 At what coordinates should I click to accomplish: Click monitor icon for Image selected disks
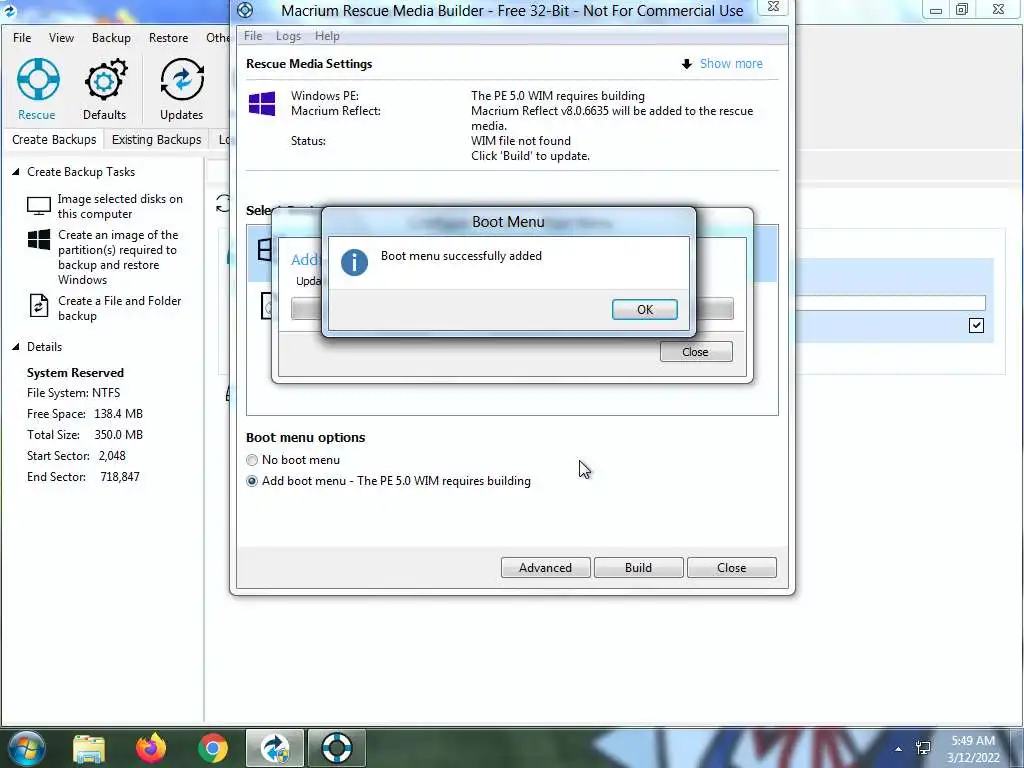pyautogui.click(x=39, y=206)
